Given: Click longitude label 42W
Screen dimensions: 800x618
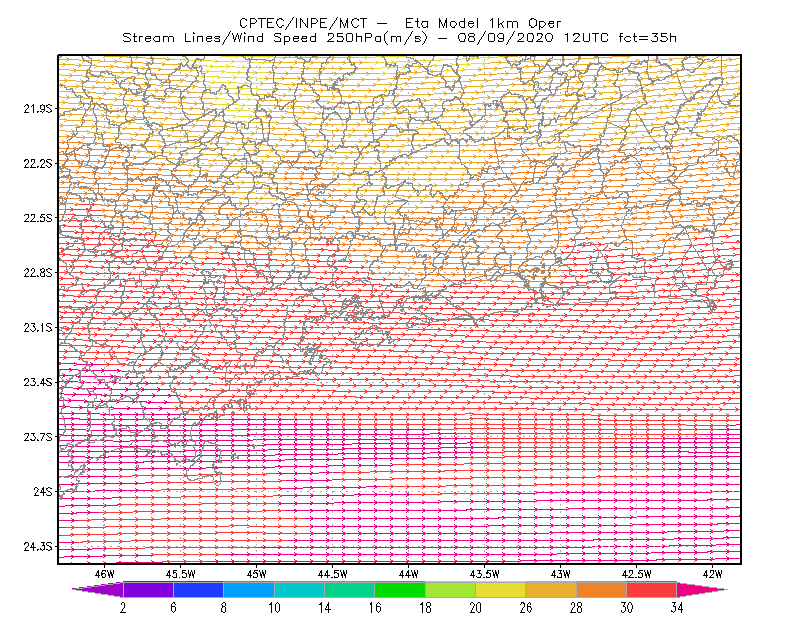Looking at the screenshot, I should pos(713,574).
